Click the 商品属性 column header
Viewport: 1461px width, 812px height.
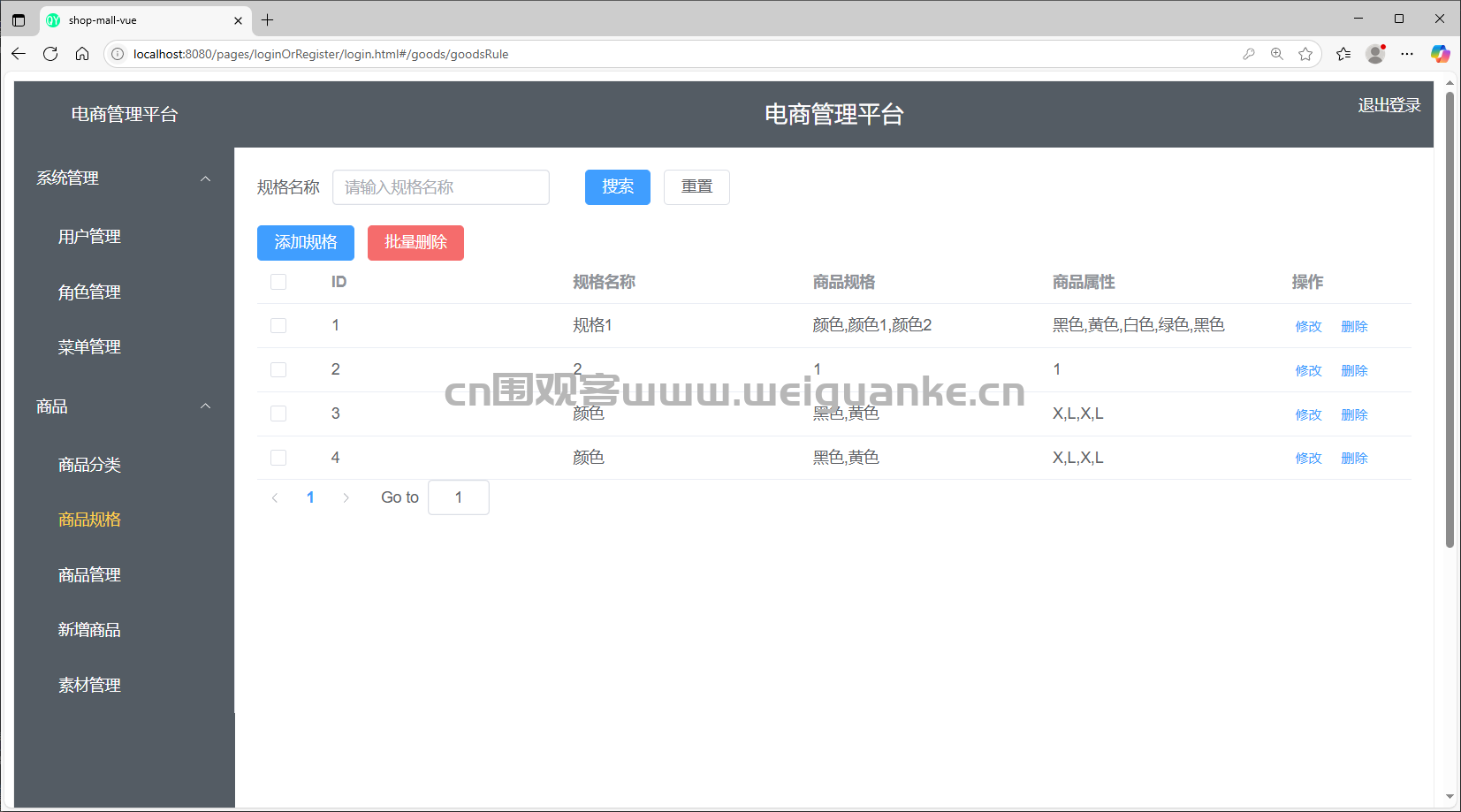[x=1084, y=282]
